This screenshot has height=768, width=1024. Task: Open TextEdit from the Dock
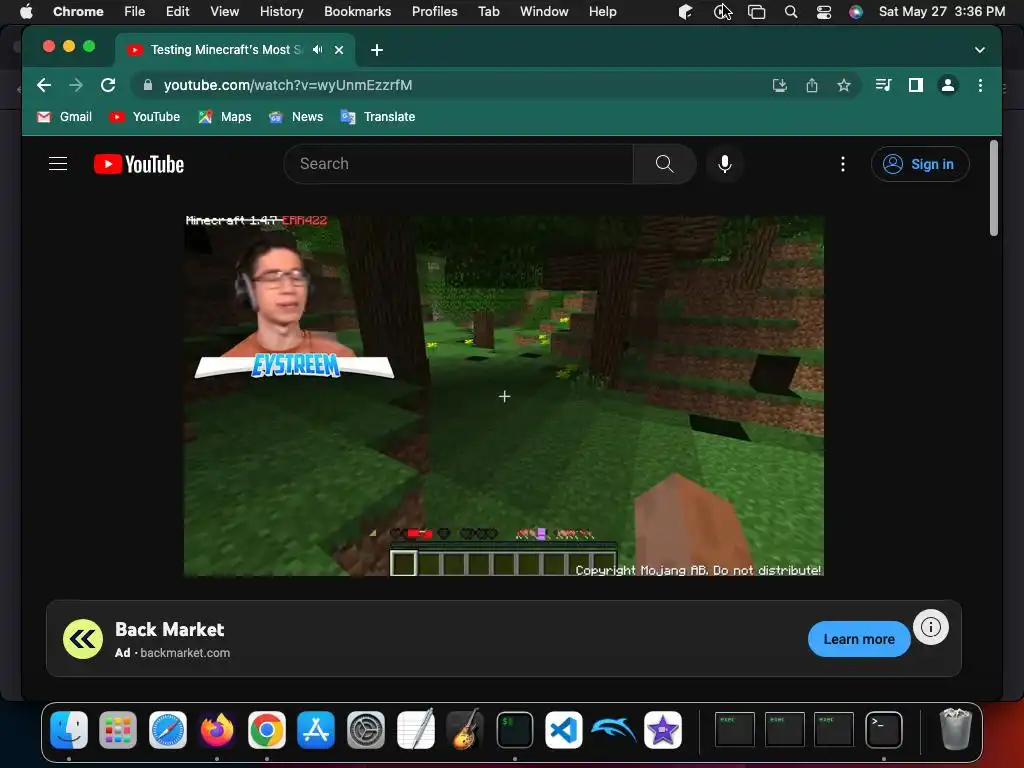tap(415, 729)
